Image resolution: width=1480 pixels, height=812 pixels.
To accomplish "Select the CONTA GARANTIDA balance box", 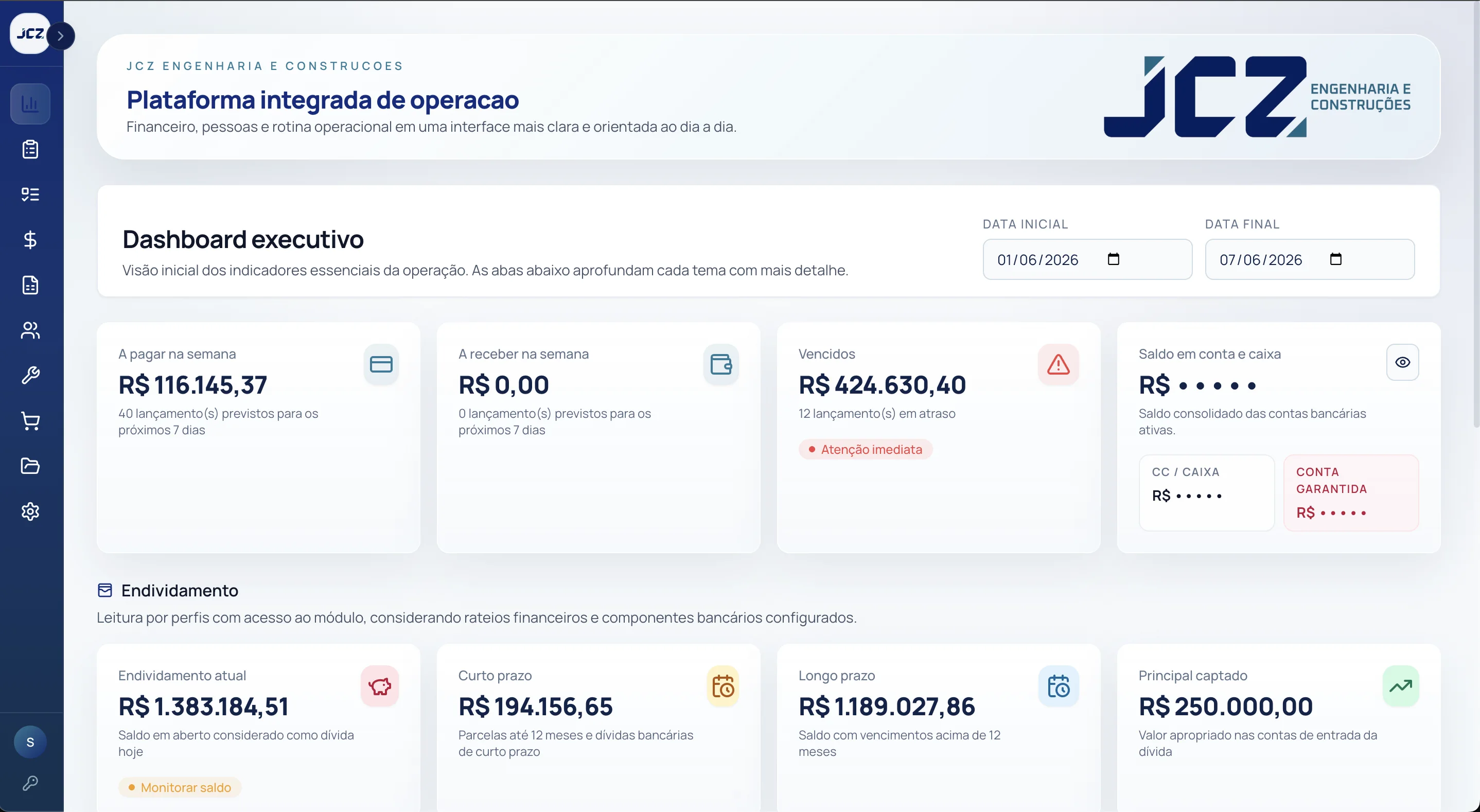I will pyautogui.click(x=1351, y=492).
